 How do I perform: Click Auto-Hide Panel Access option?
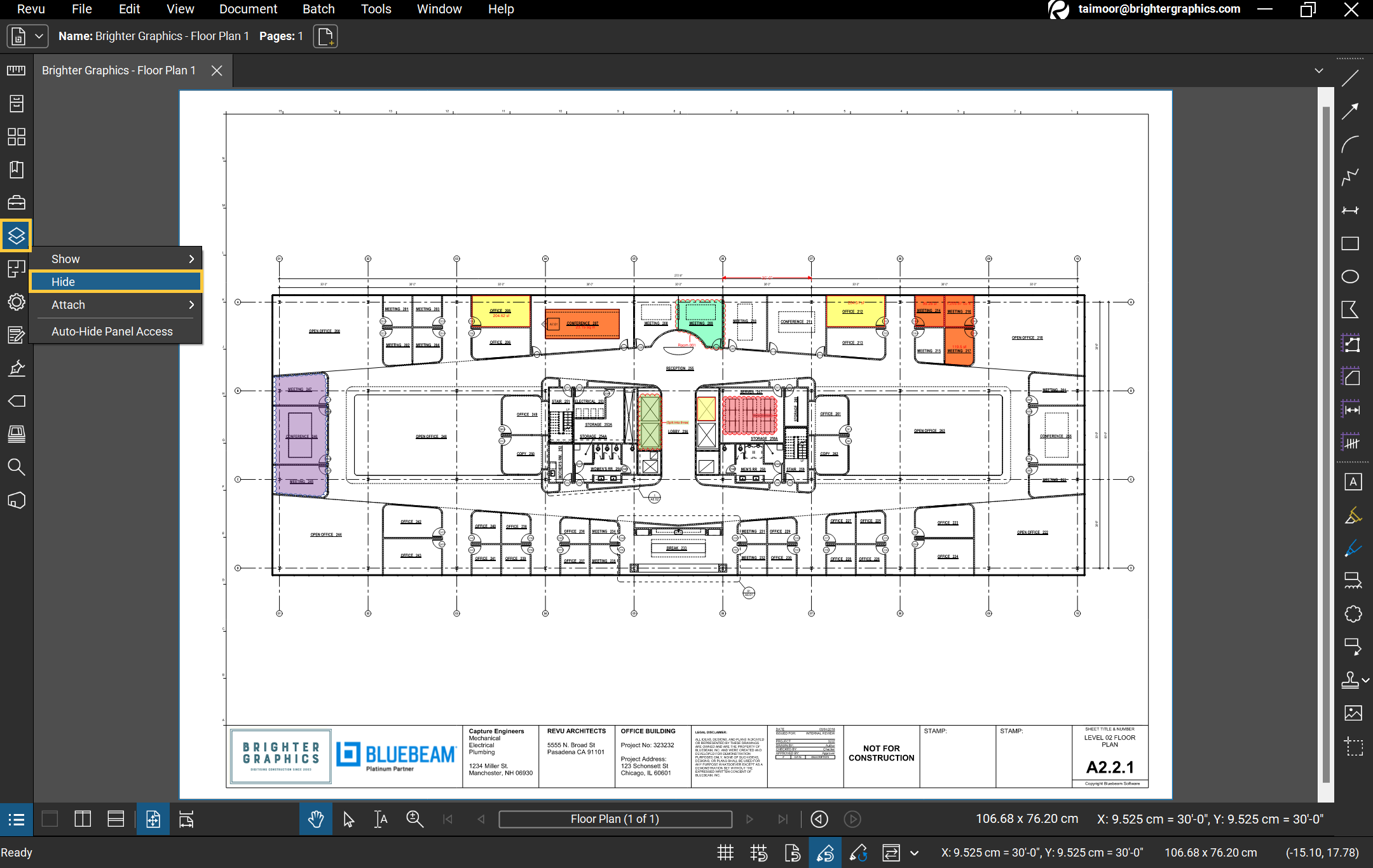[x=112, y=331]
